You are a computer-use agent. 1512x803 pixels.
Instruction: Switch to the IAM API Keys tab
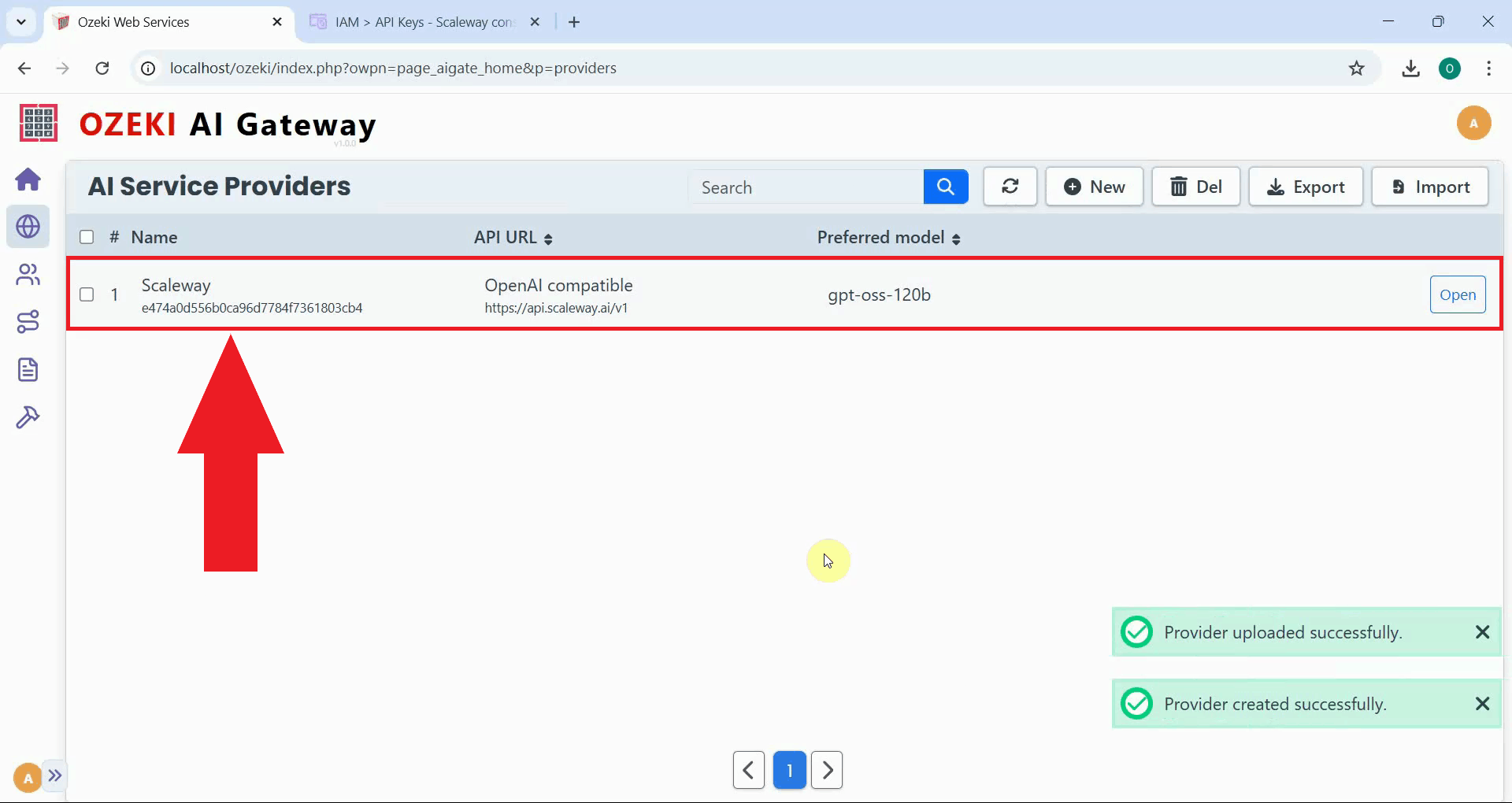tap(417, 21)
